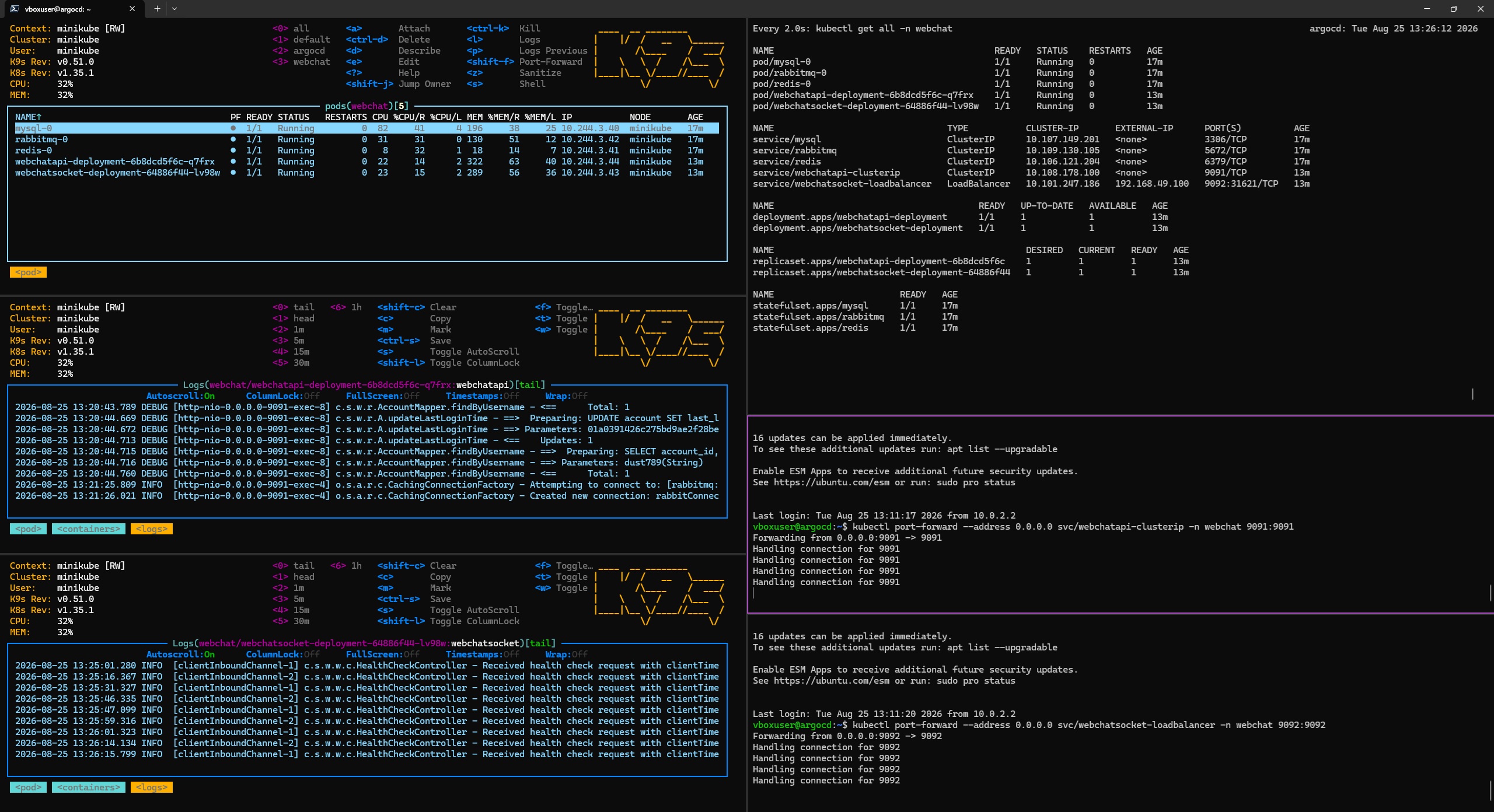The height and width of the screenshot is (812, 1494).
Task: Click the port-forward dot for rabbitmq-0
Action: click(x=233, y=139)
